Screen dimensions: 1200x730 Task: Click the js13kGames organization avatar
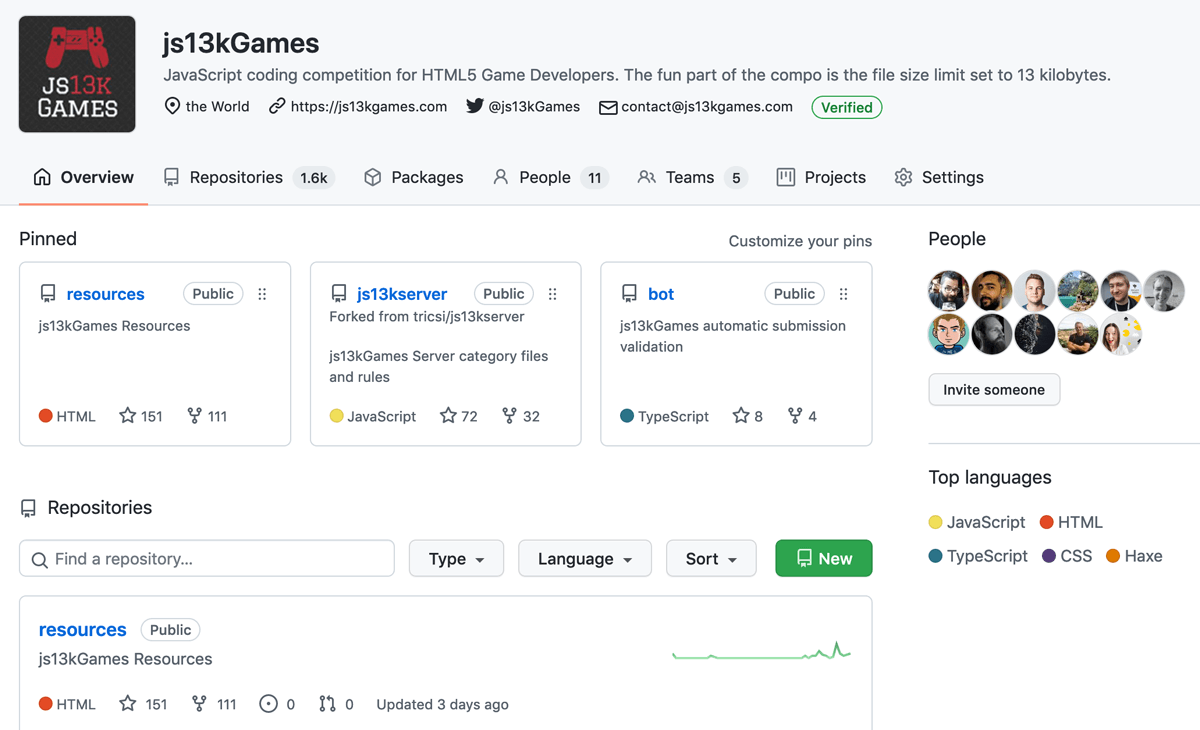tap(76, 73)
